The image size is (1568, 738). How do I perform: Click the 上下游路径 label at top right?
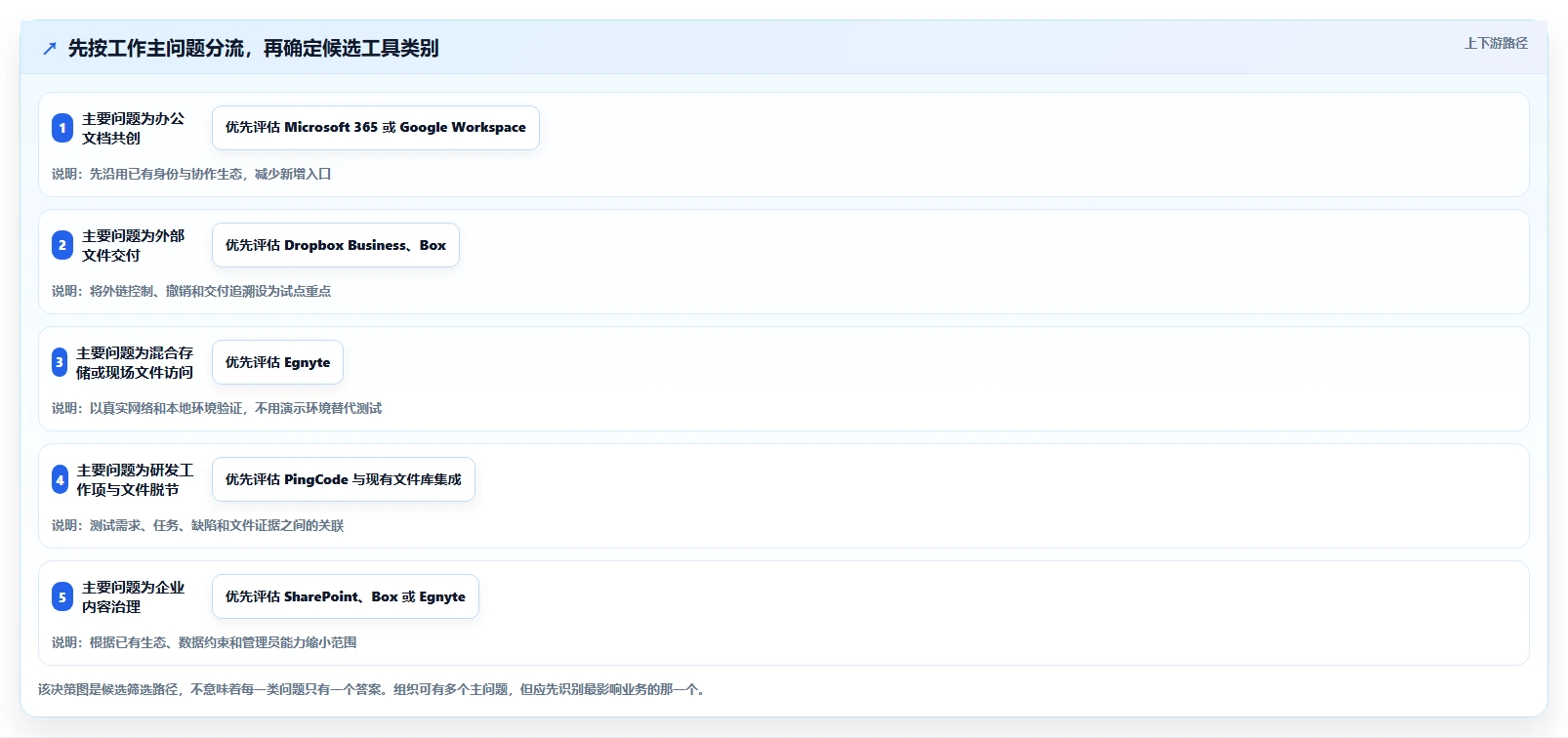coord(1496,43)
